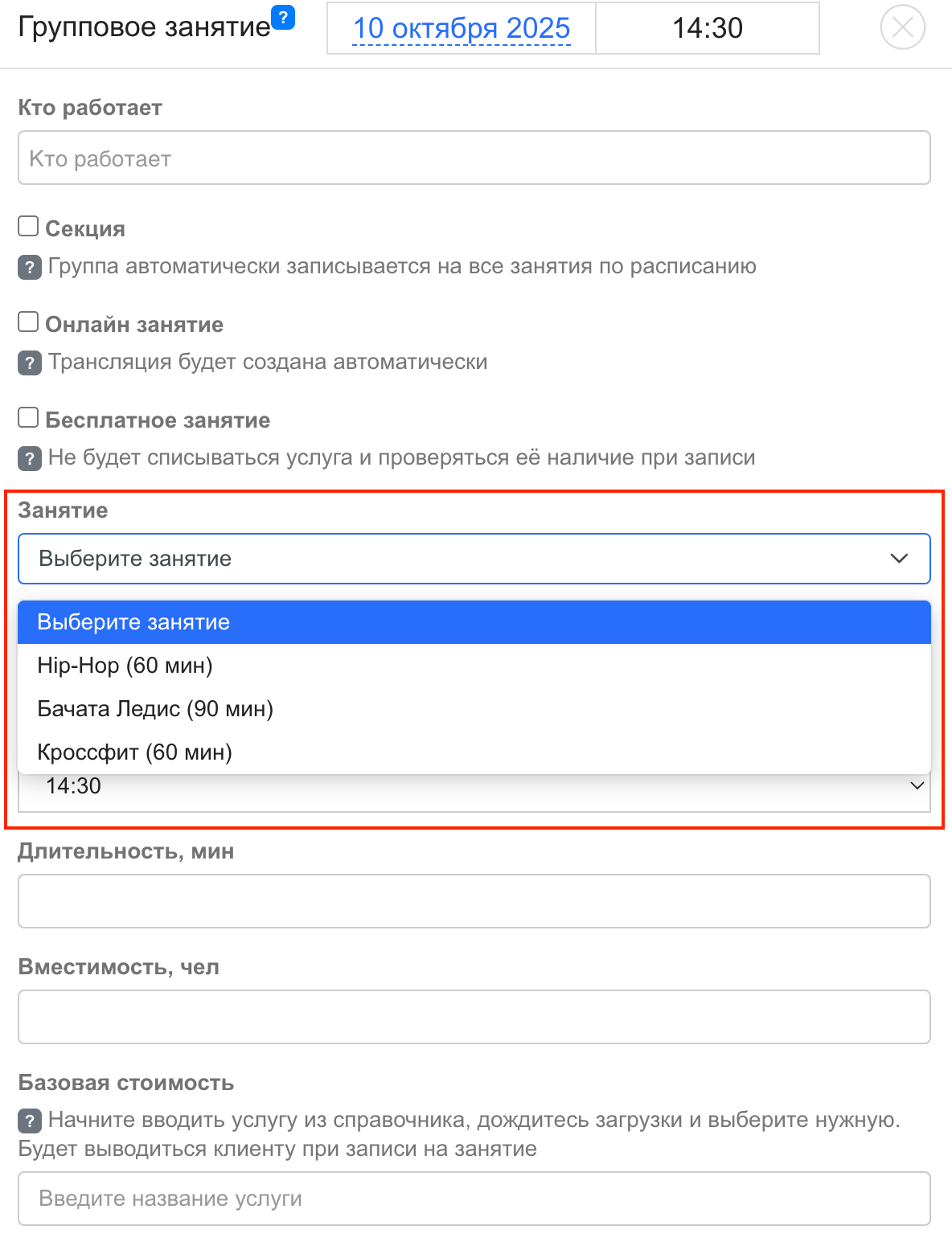The height and width of the screenshot is (1246, 952).
Task: Click the help icon beside Секция description
Action: click(x=30, y=267)
